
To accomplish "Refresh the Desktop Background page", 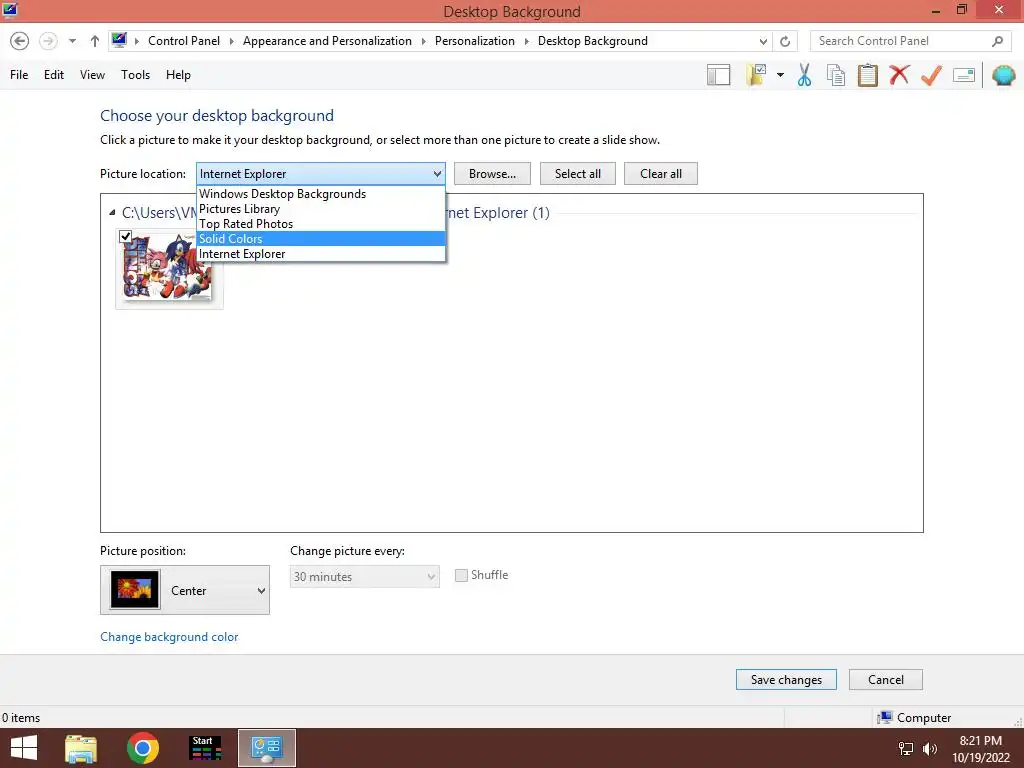I will (x=785, y=41).
